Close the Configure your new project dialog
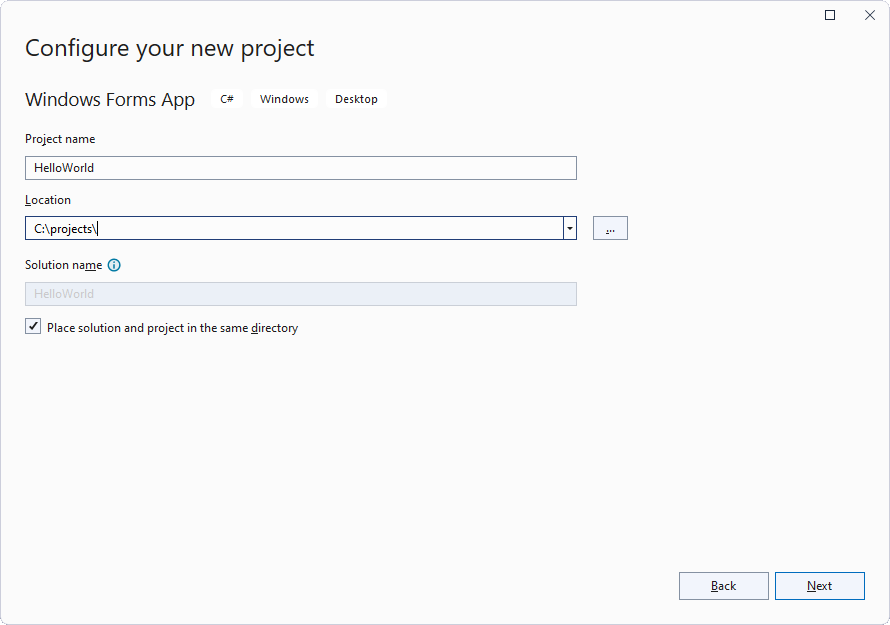 tap(870, 15)
